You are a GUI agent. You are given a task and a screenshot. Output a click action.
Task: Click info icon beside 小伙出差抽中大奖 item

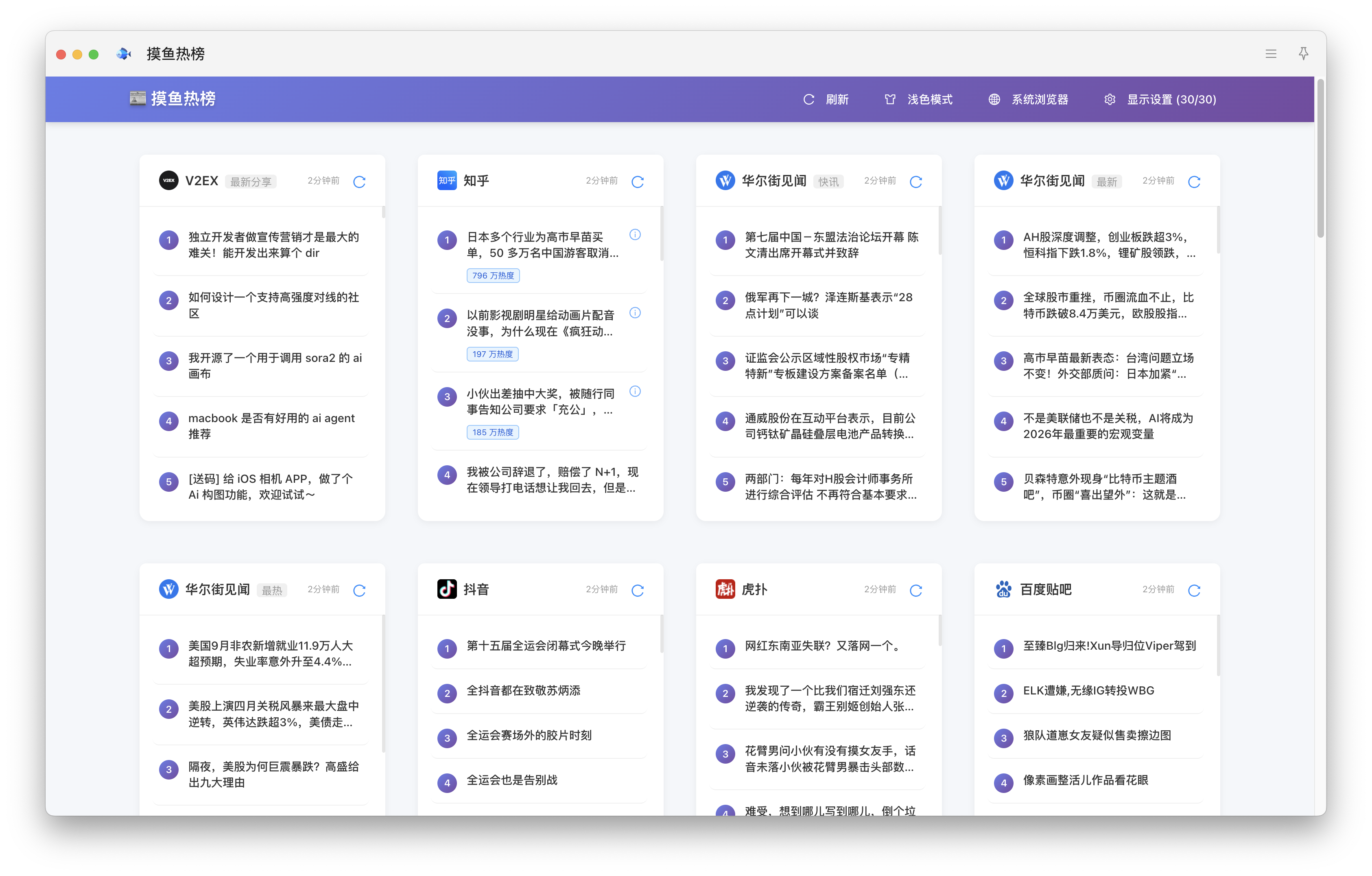(635, 392)
